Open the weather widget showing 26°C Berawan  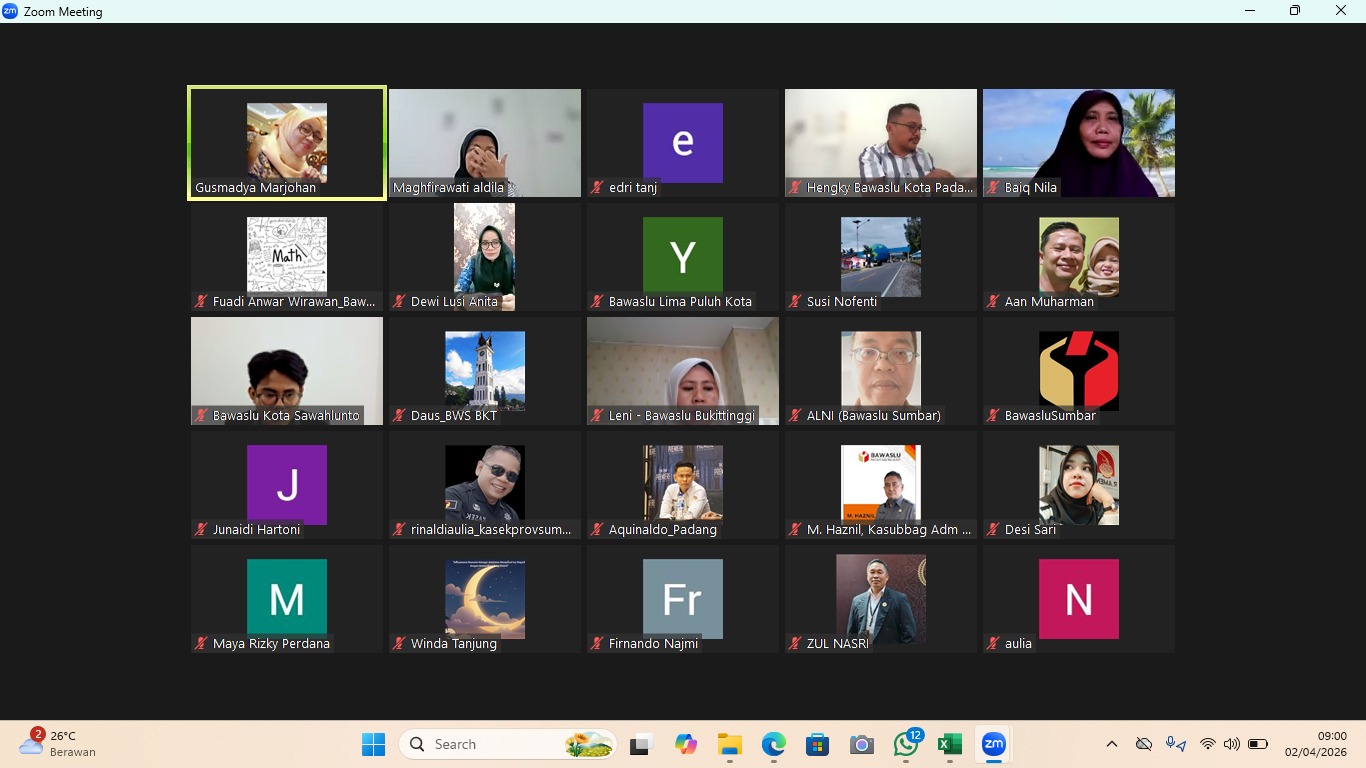tap(58, 744)
